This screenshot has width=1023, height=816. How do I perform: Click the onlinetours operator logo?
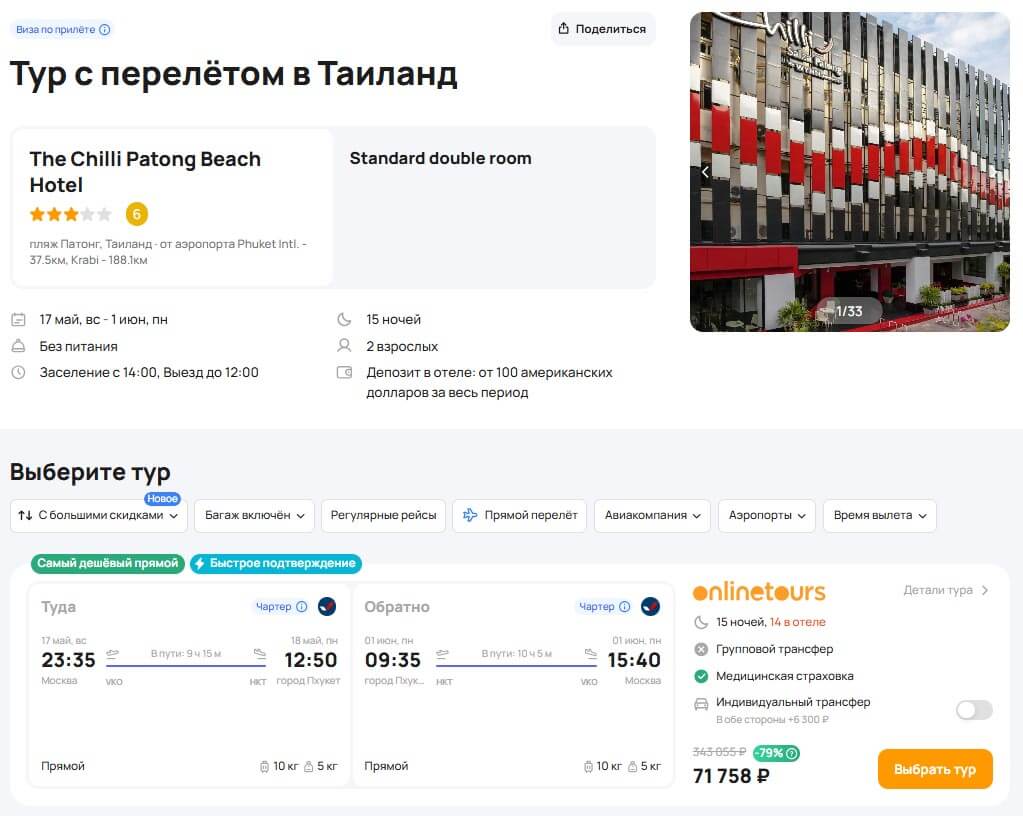coord(759,591)
